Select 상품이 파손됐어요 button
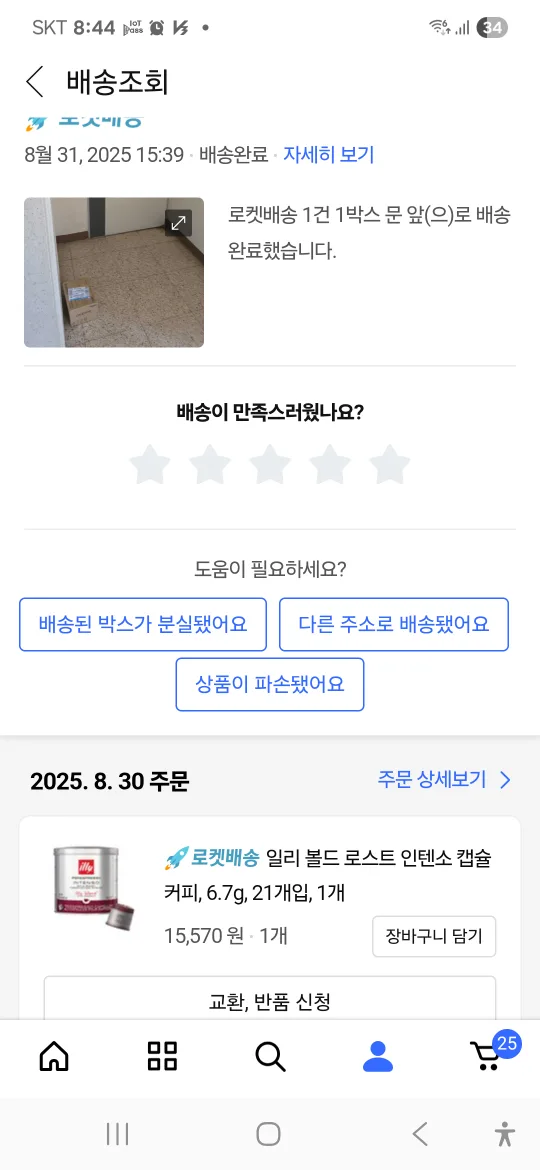Image resolution: width=540 pixels, height=1170 pixels. [270, 684]
